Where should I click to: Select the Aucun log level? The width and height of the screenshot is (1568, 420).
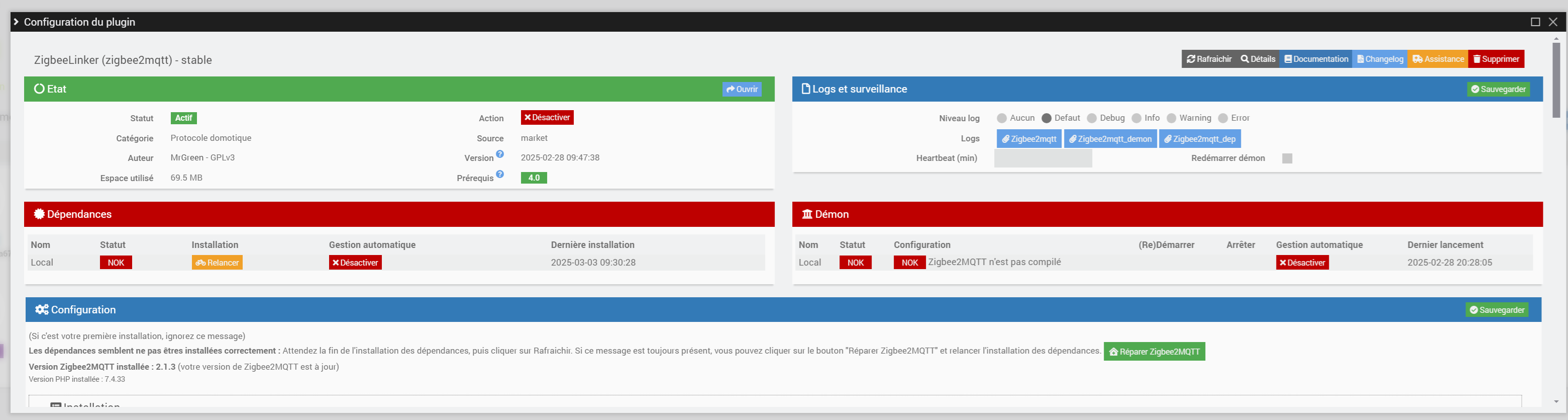coord(1001,118)
